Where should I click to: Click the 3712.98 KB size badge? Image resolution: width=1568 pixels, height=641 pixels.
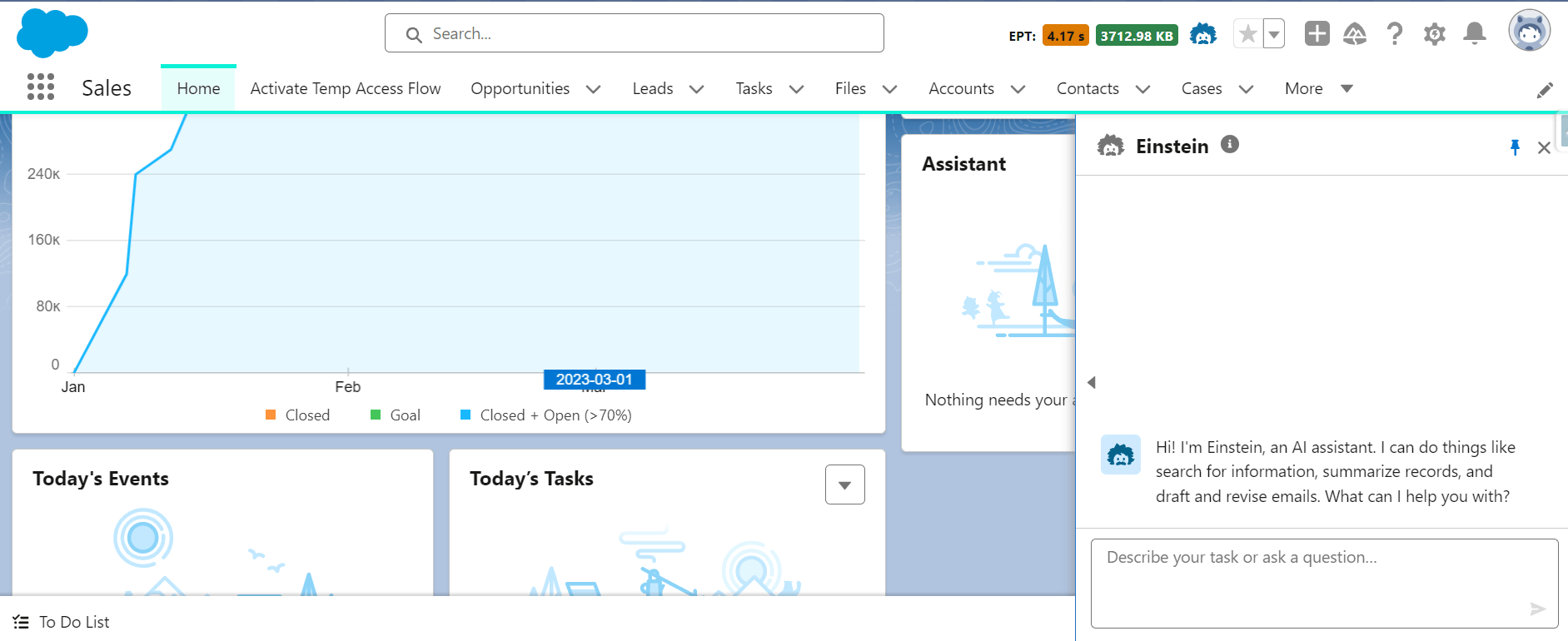(x=1137, y=36)
